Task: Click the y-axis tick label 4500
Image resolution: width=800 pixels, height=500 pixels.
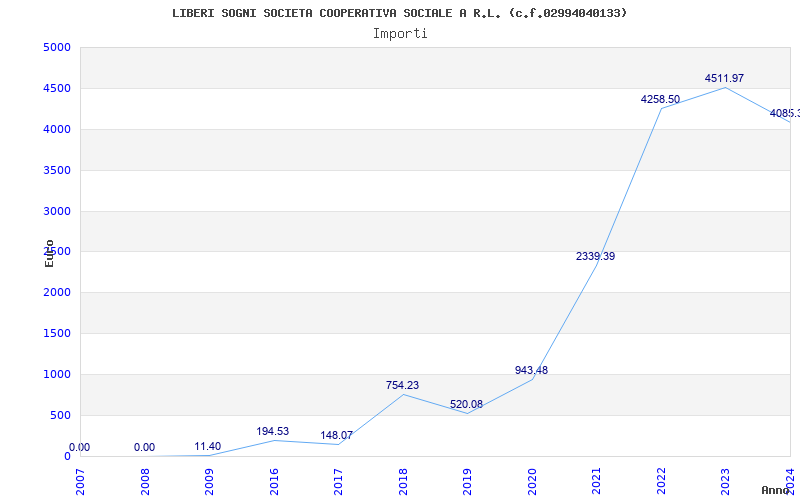Action: 57,89
